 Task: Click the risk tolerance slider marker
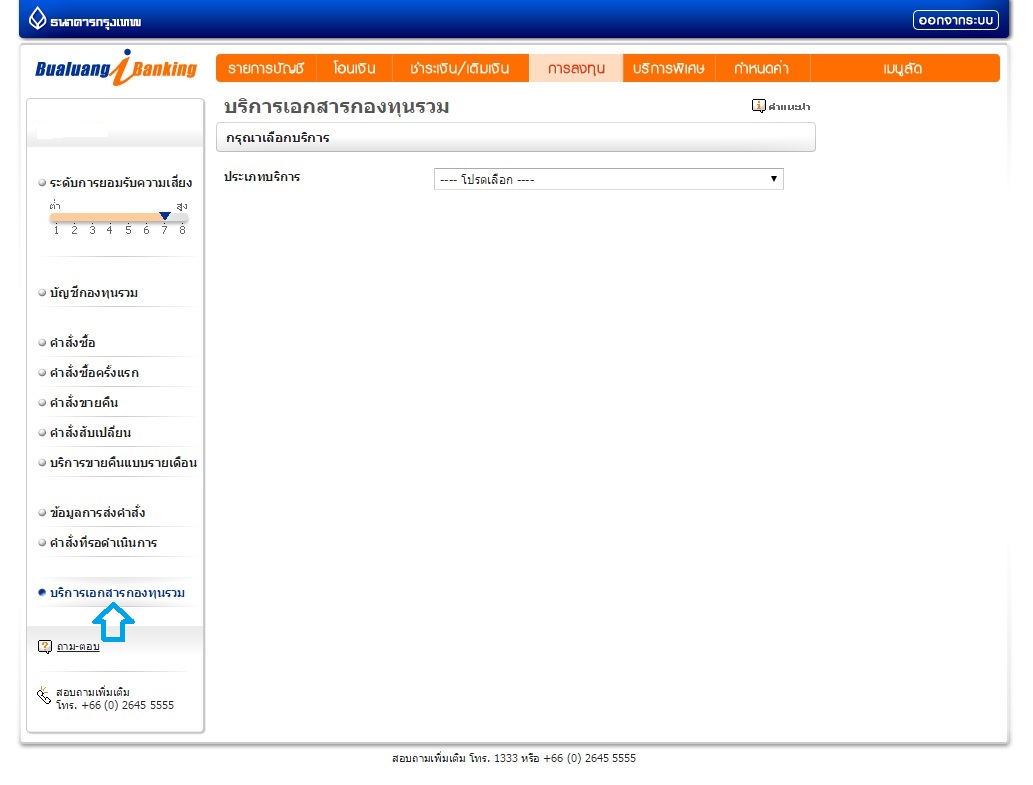[x=165, y=216]
